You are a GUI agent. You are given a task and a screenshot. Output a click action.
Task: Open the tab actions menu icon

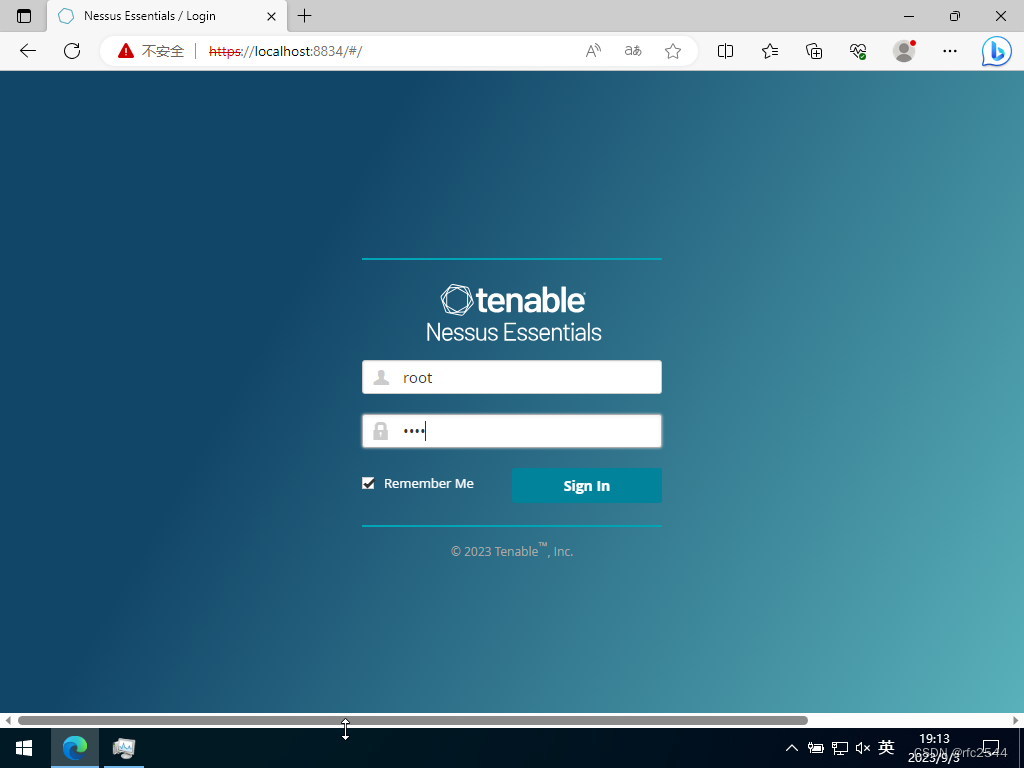24,16
